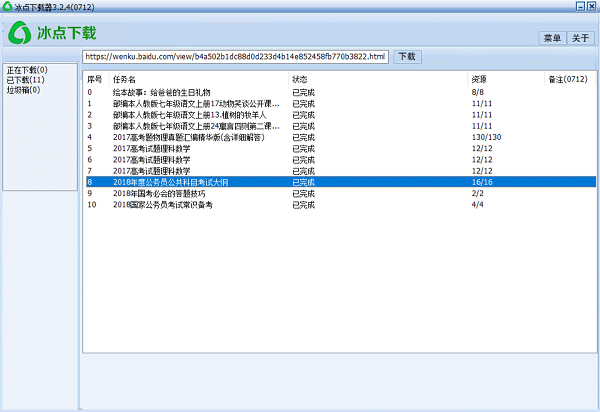Select task 9 2018年国考必会的答题技巧
This screenshot has width=600, height=412.
(341, 193)
